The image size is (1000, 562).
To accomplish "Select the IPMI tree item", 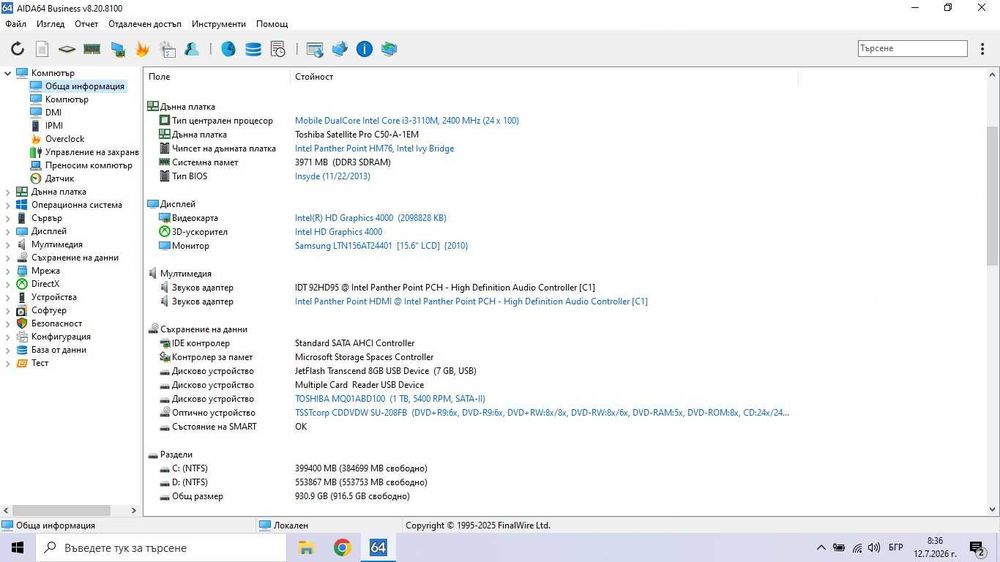I will point(54,126).
